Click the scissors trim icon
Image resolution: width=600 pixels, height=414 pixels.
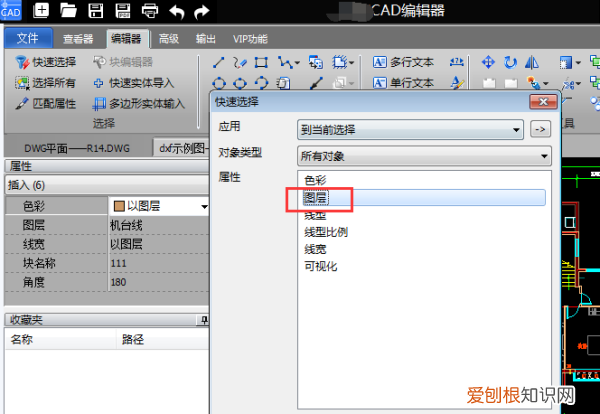(569, 83)
